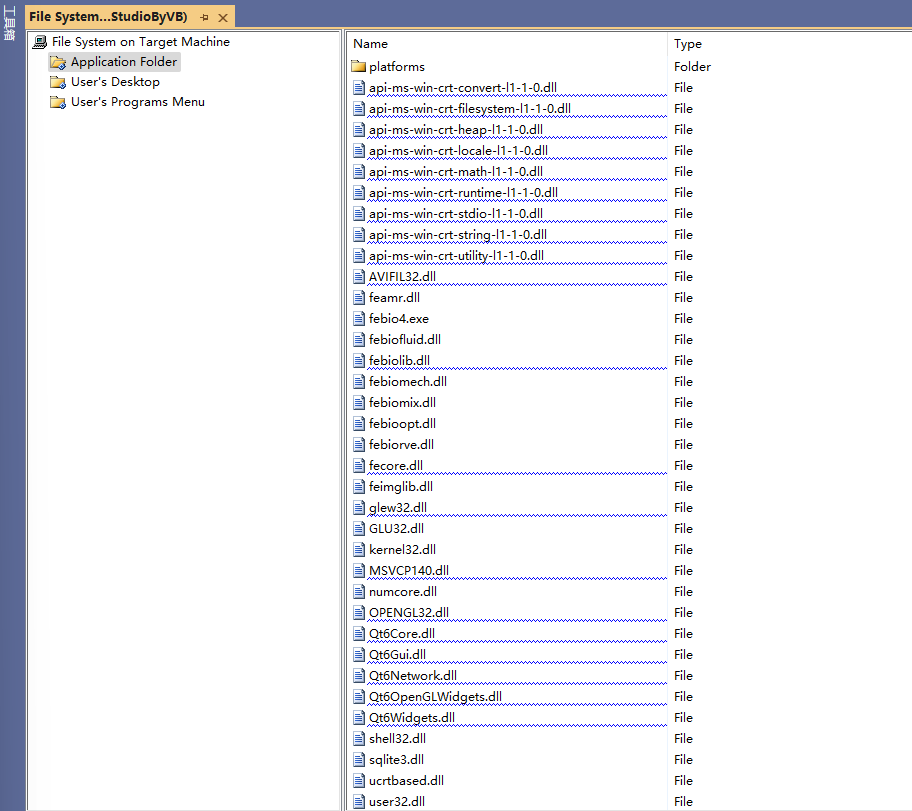This screenshot has height=811, width=912.
Task: Select the feimglib.dll file name
Action: 401,486
